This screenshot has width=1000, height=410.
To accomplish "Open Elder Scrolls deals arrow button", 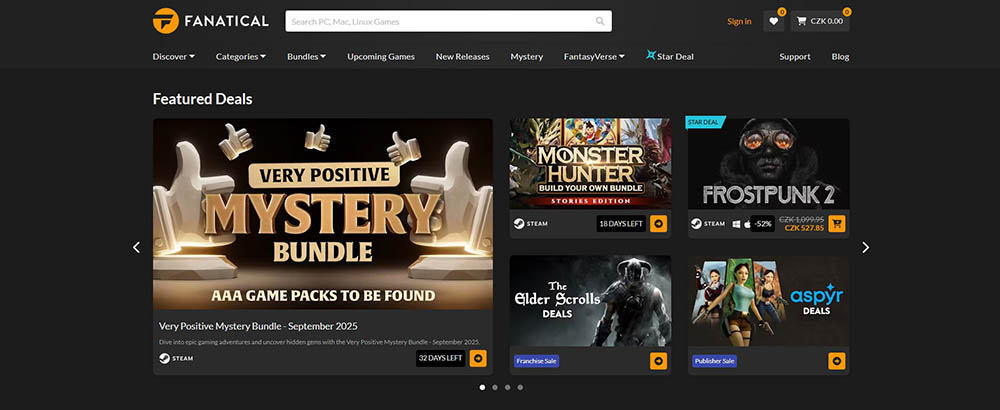I will click(x=658, y=361).
